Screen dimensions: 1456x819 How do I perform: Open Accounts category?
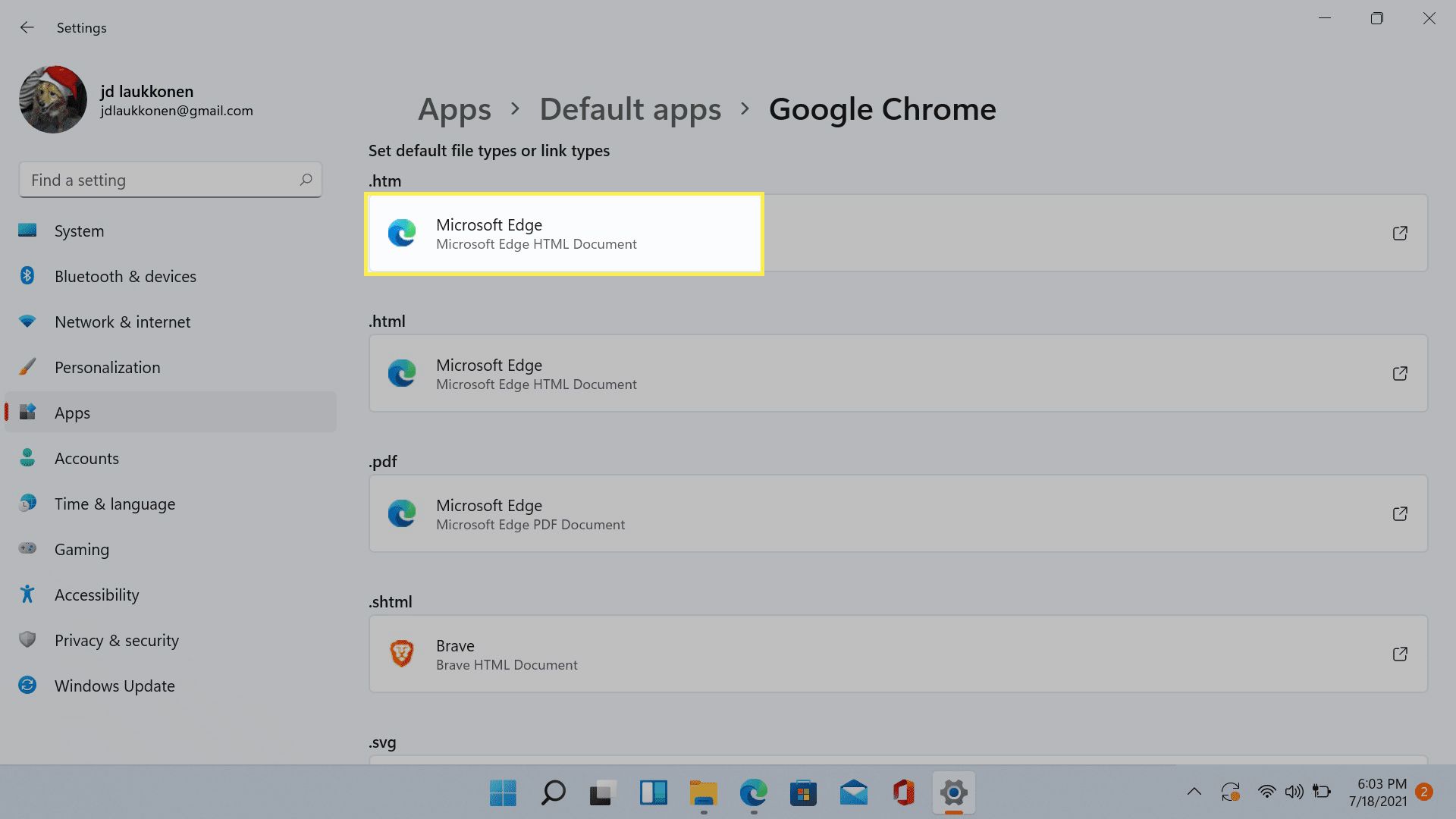coord(171,458)
